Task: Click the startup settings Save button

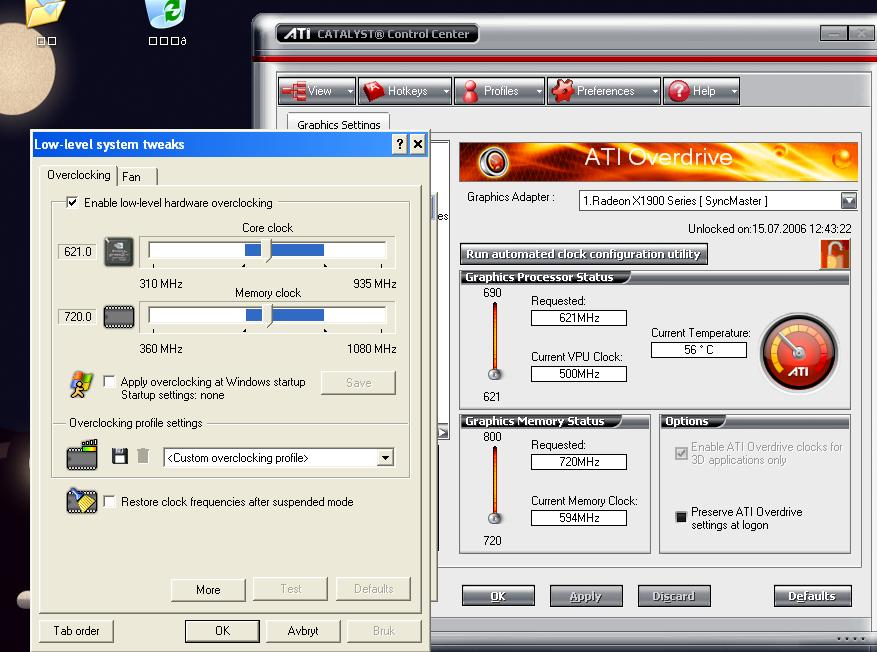Action: (x=359, y=383)
